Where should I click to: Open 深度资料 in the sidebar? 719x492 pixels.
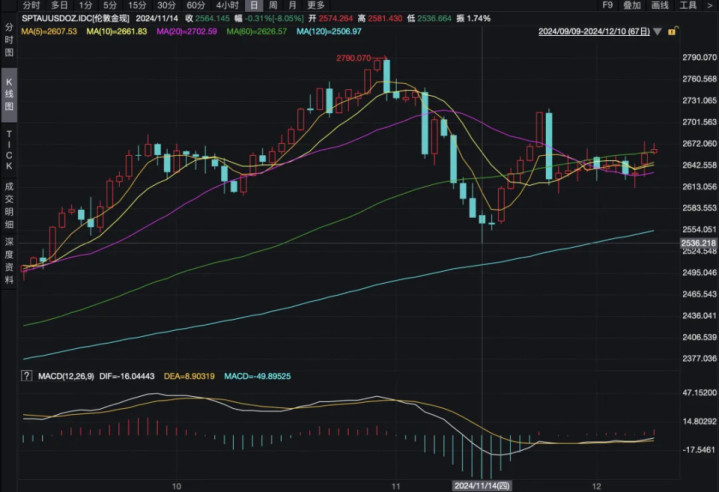point(9,255)
